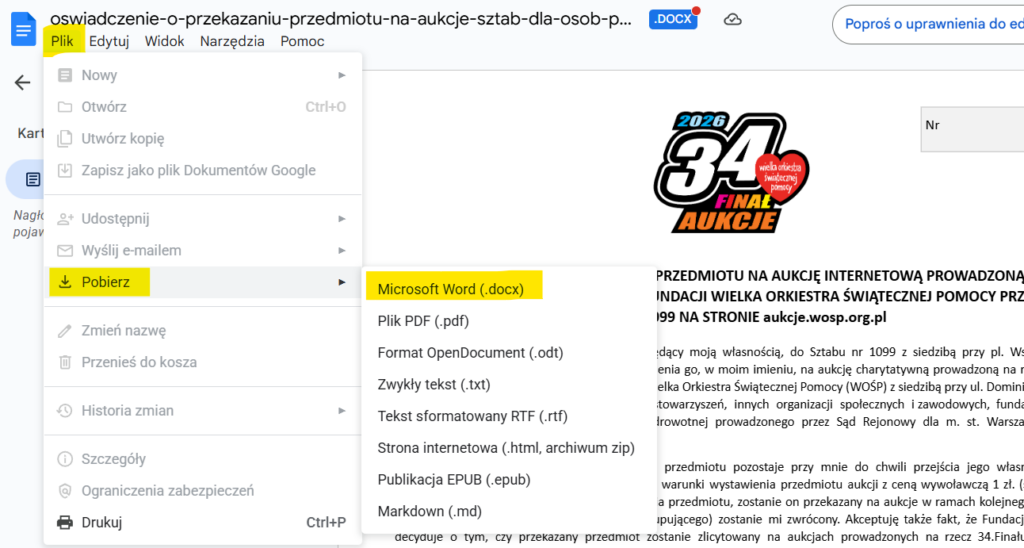
Task: Click the 34 Finał Aukcje logo image
Action: 729,171
